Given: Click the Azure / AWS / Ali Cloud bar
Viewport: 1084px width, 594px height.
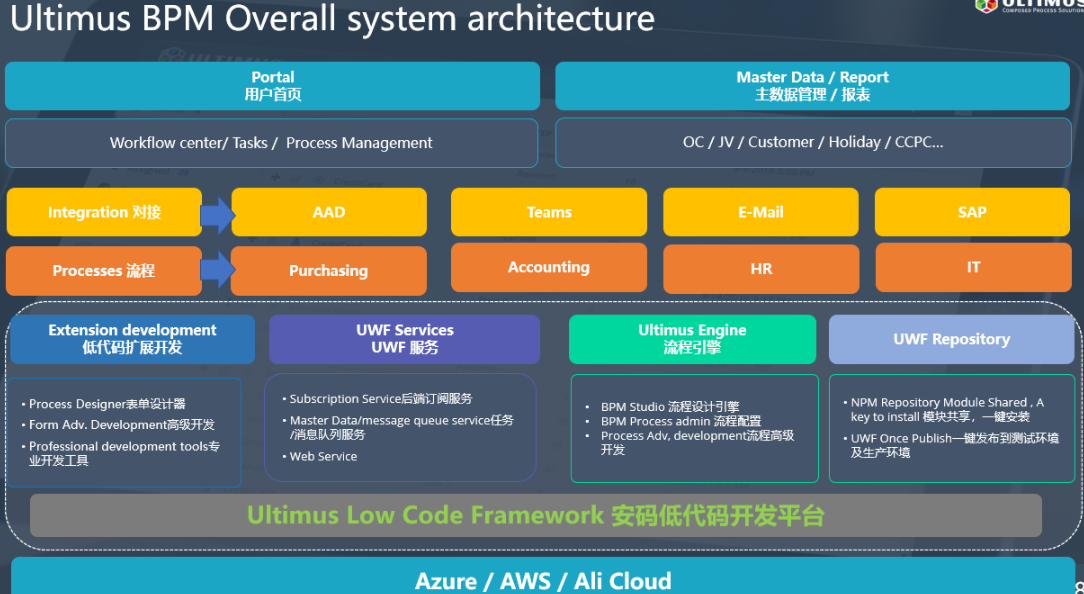Looking at the screenshot, I should pos(543,577).
